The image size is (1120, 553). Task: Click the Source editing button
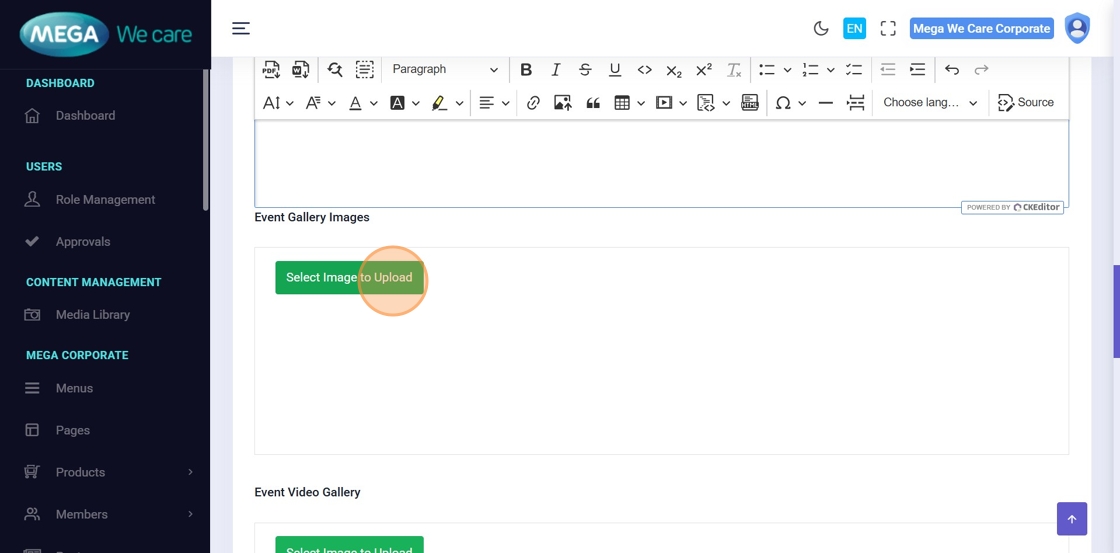(1026, 103)
